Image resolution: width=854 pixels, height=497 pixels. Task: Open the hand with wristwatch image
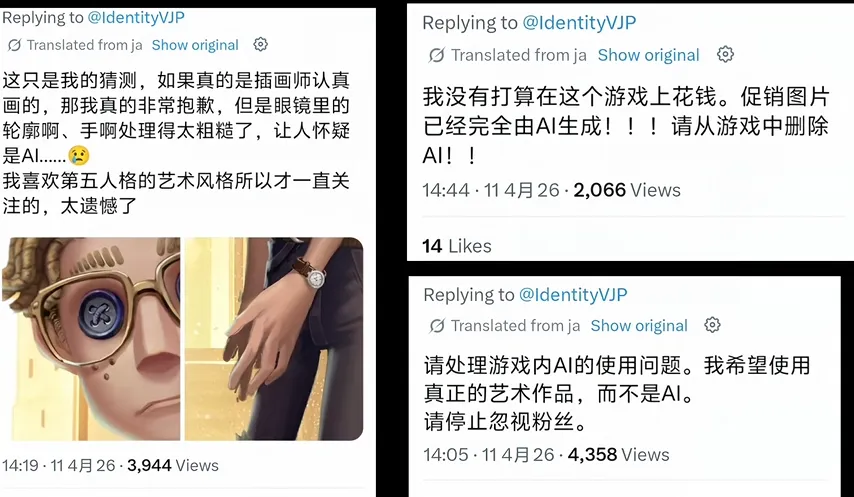[x=274, y=339]
